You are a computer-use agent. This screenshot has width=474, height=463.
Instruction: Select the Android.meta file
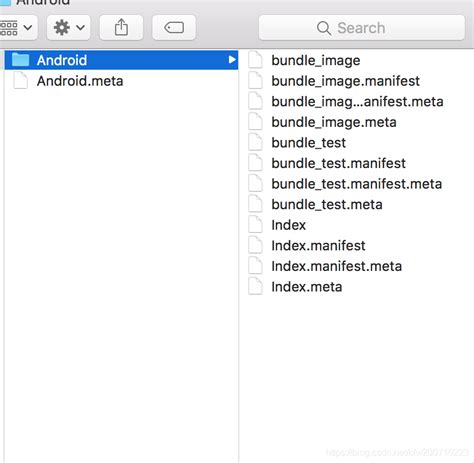tap(121, 81)
